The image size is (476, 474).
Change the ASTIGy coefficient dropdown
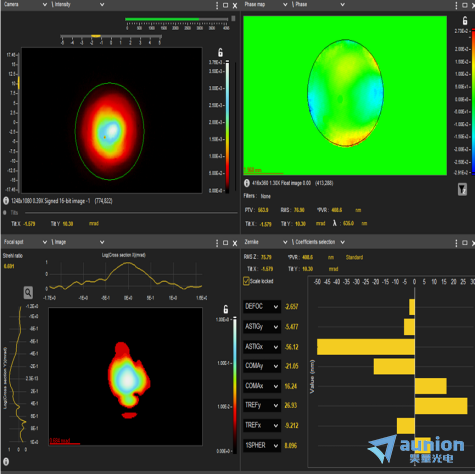[x=262, y=327]
